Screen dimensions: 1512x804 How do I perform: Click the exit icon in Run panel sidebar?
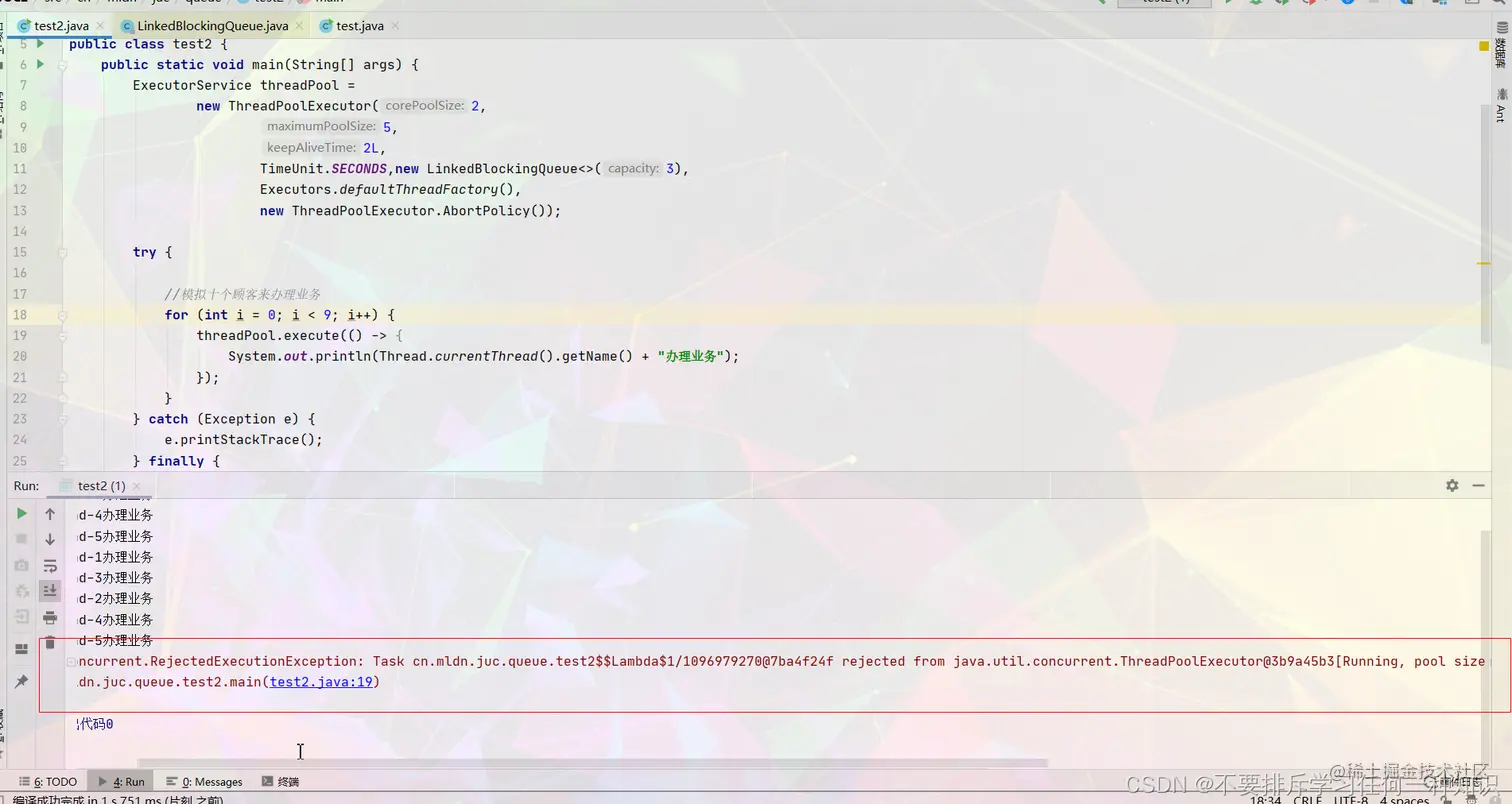coord(21,617)
